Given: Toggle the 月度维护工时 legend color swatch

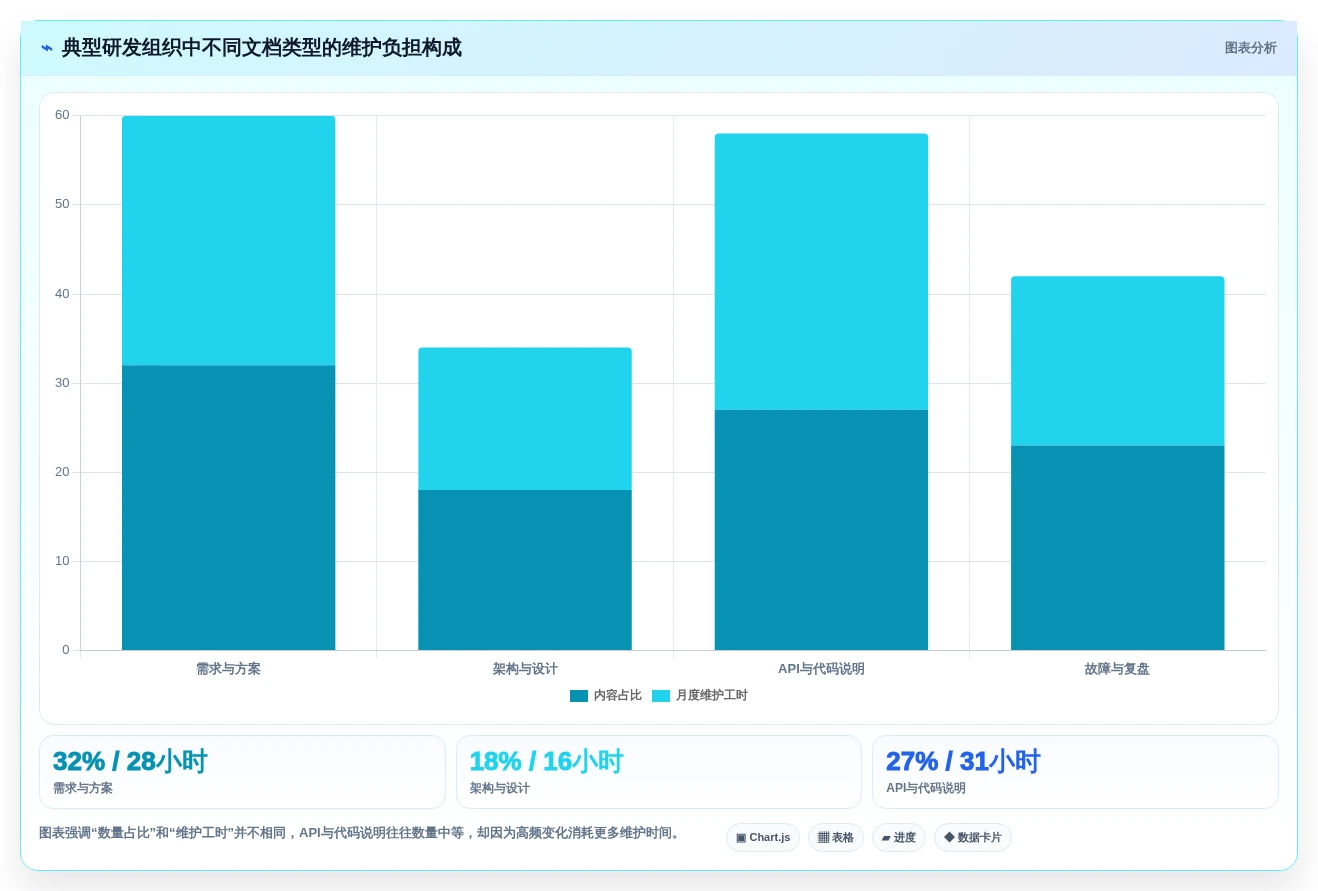Looking at the screenshot, I should 661,696.
